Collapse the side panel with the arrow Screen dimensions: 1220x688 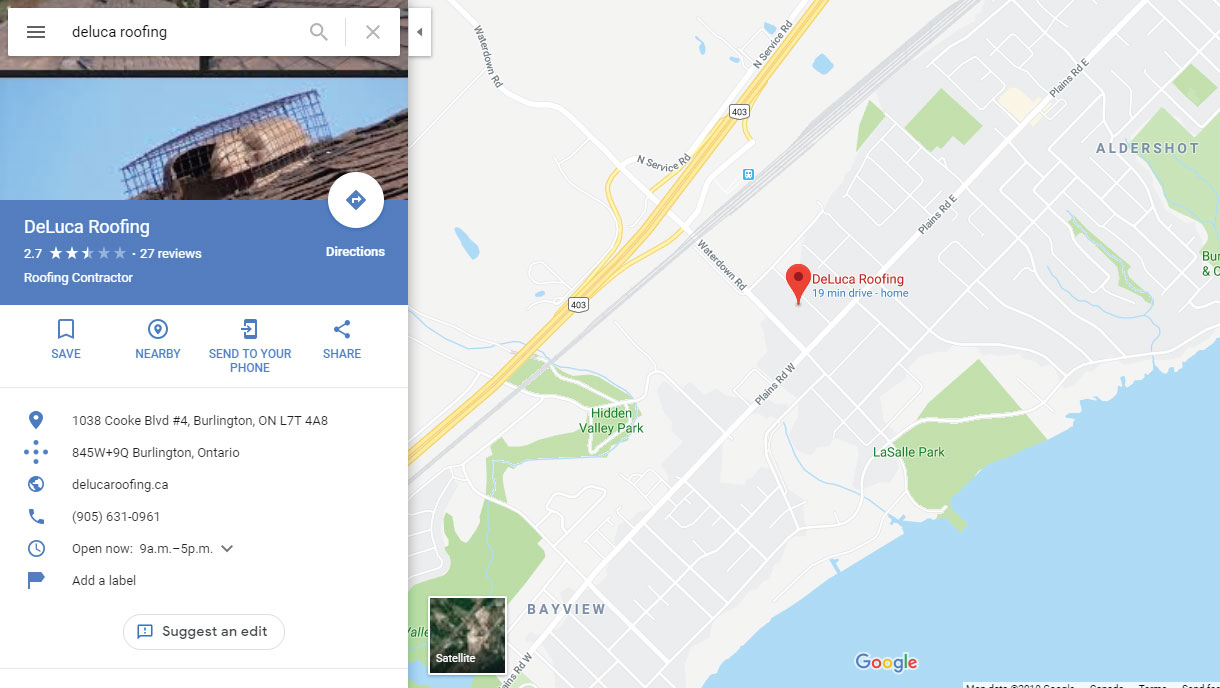pyautogui.click(x=419, y=32)
